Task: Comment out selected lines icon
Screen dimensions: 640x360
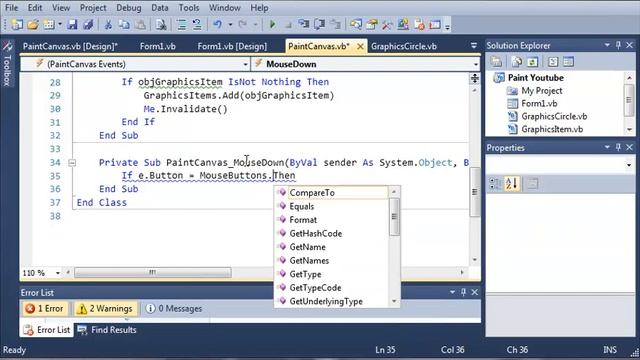Action: click(182, 25)
